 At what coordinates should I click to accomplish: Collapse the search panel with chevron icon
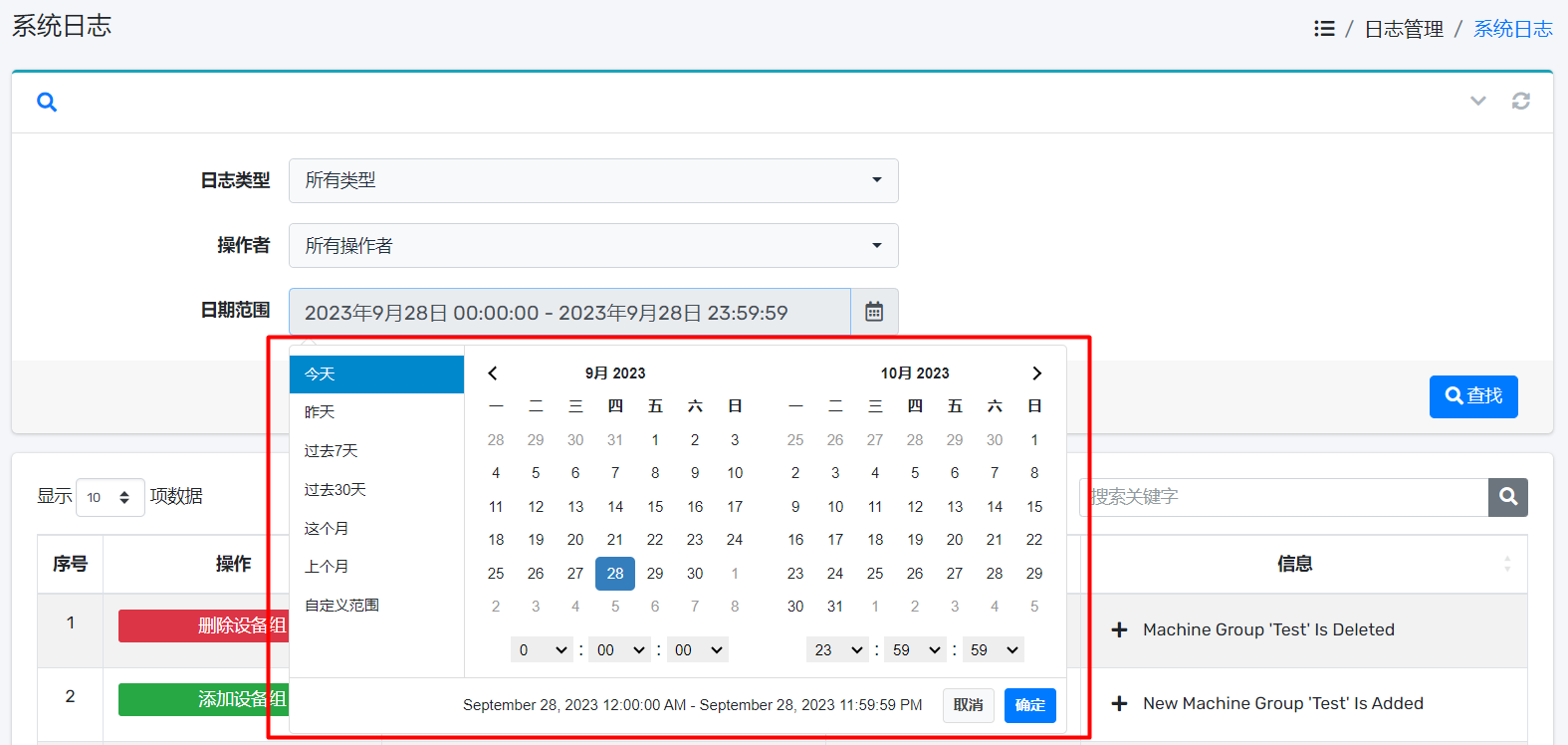tap(1477, 101)
